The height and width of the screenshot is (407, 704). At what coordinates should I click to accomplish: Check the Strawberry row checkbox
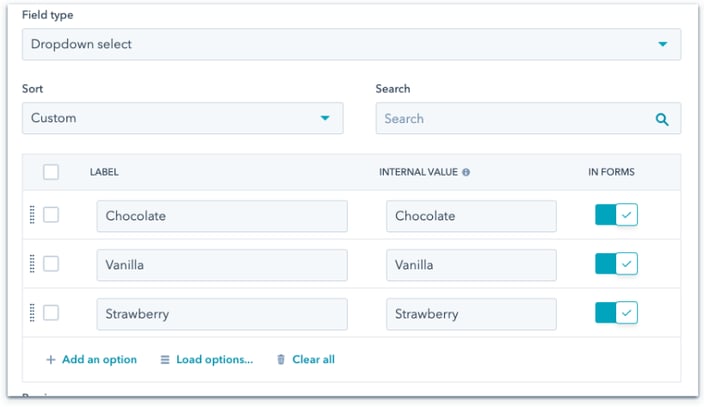pyautogui.click(x=51, y=313)
